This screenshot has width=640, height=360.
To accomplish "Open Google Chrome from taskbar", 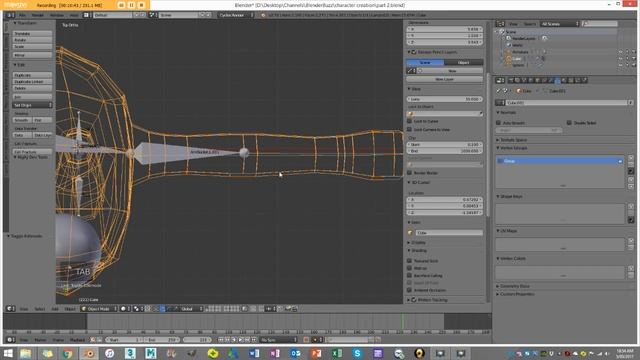I will click(68, 353).
